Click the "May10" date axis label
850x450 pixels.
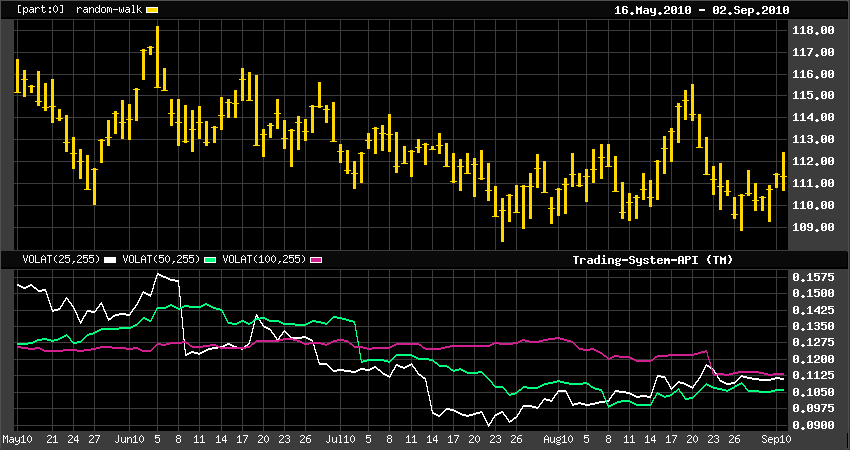pyautogui.click(x=16, y=438)
